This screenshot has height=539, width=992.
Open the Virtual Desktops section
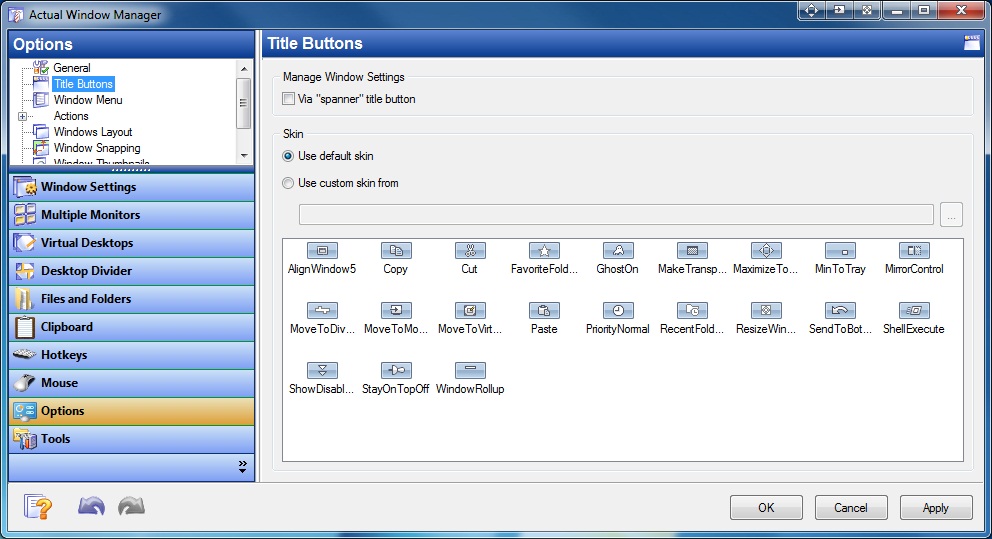132,242
